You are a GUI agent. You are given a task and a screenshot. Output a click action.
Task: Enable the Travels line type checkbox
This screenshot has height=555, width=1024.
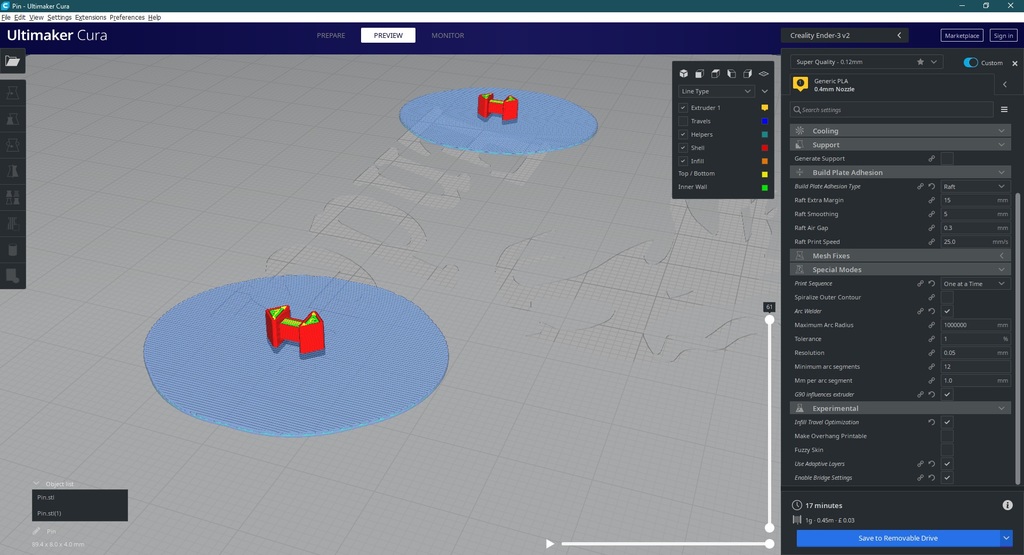click(683, 121)
